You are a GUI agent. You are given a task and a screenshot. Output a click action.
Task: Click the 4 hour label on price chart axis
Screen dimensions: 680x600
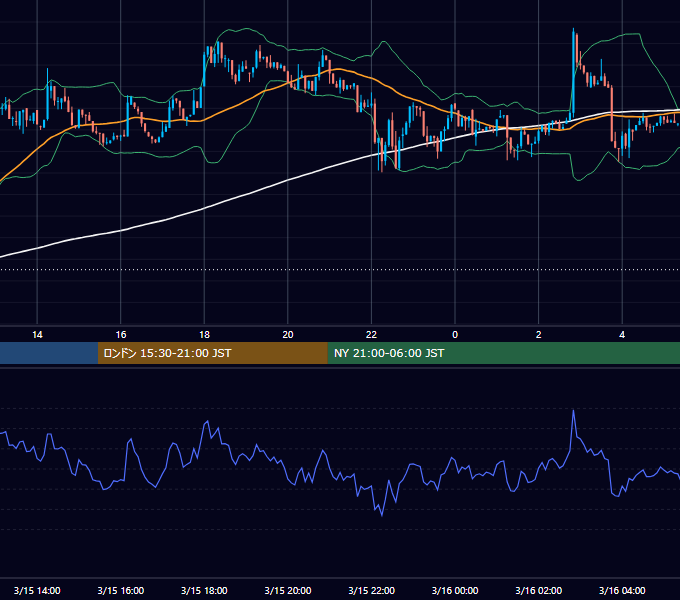click(622, 335)
